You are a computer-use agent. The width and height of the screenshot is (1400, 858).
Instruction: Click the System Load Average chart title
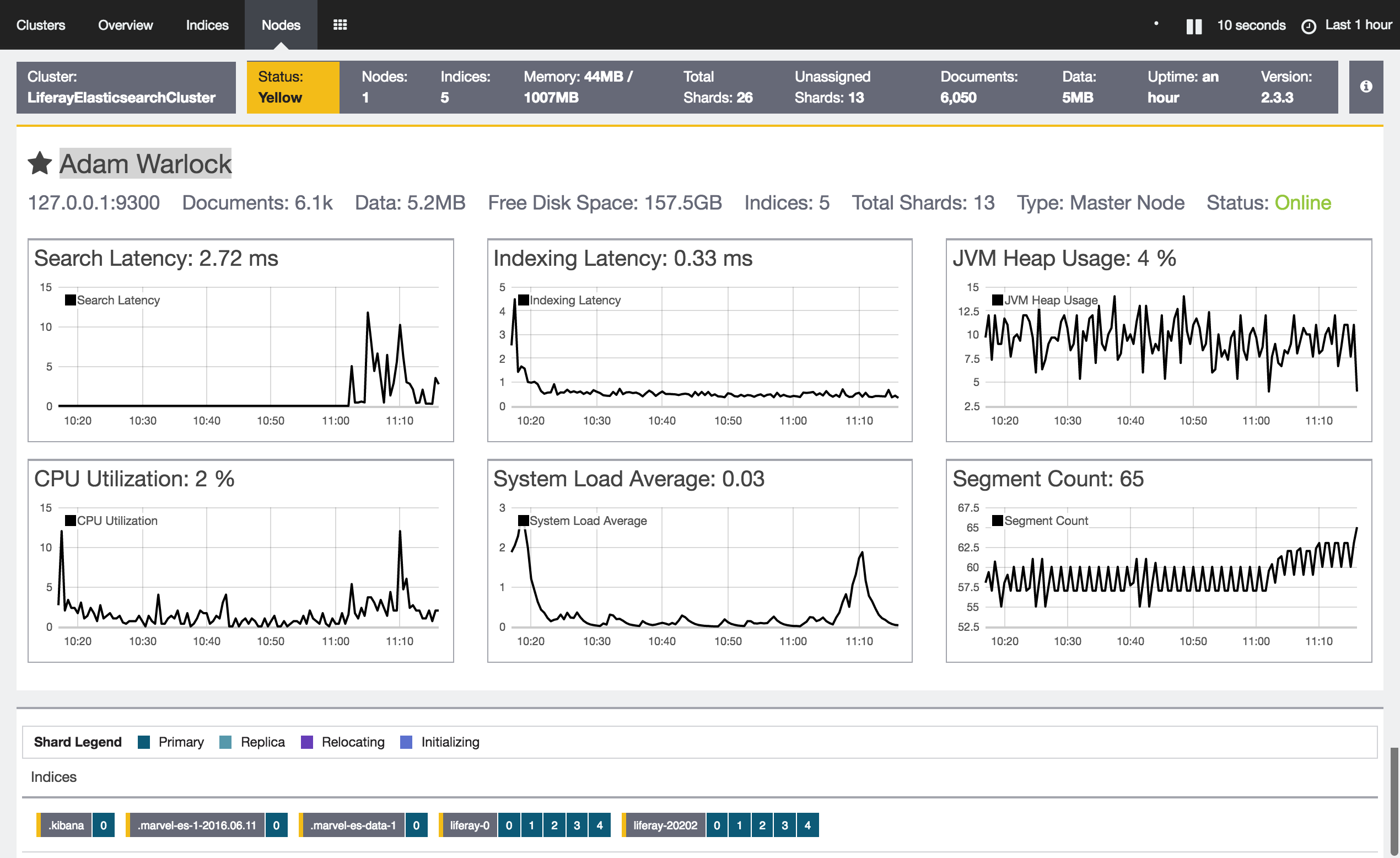click(x=628, y=479)
